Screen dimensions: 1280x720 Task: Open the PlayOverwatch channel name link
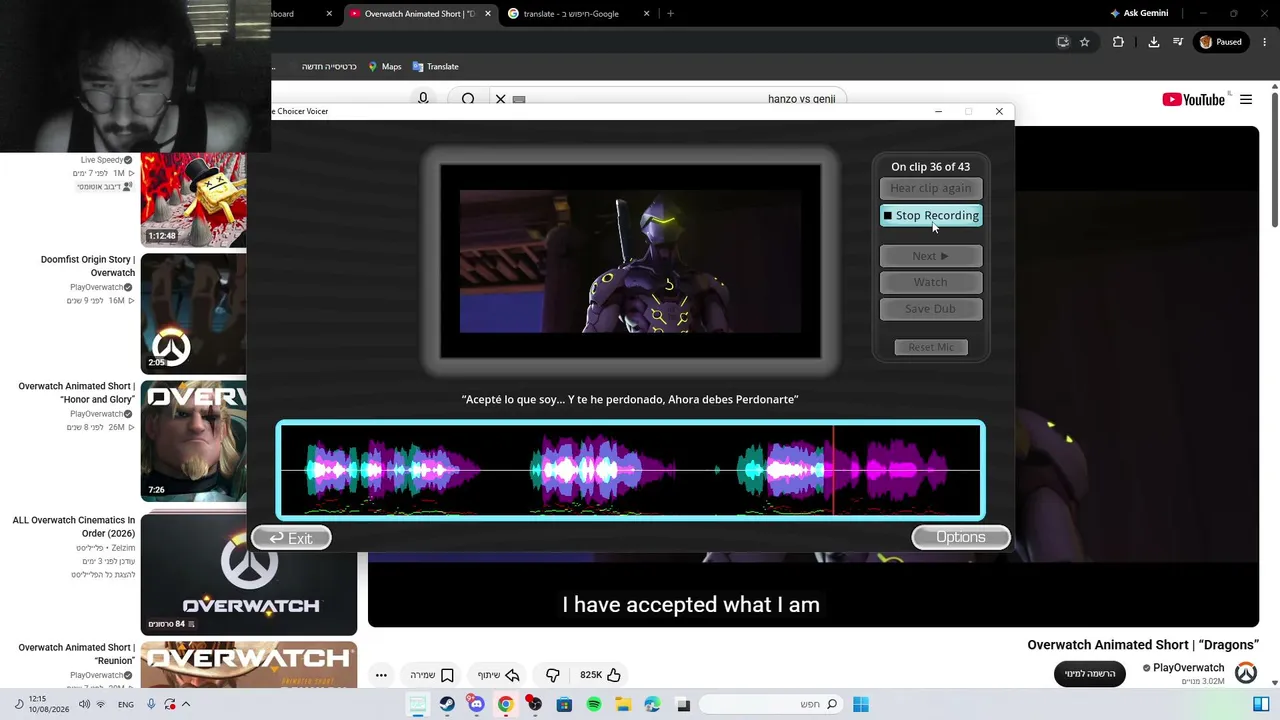coord(1188,668)
